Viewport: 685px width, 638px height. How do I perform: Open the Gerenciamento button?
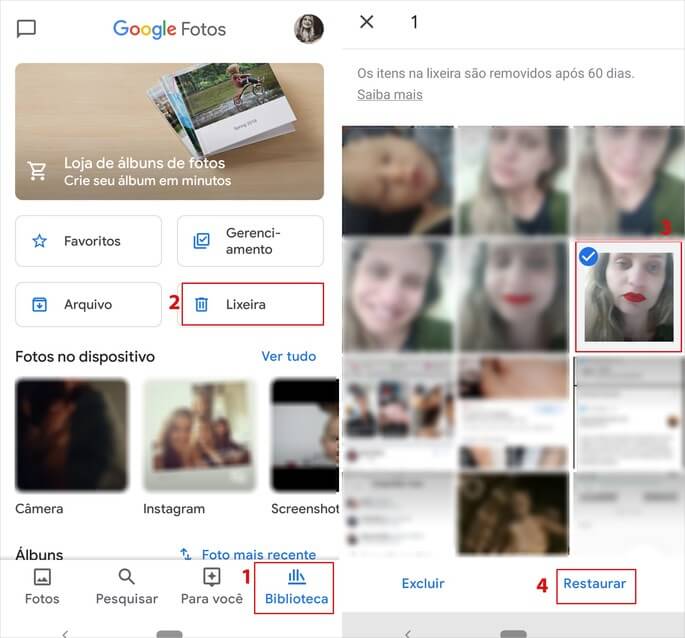250,241
